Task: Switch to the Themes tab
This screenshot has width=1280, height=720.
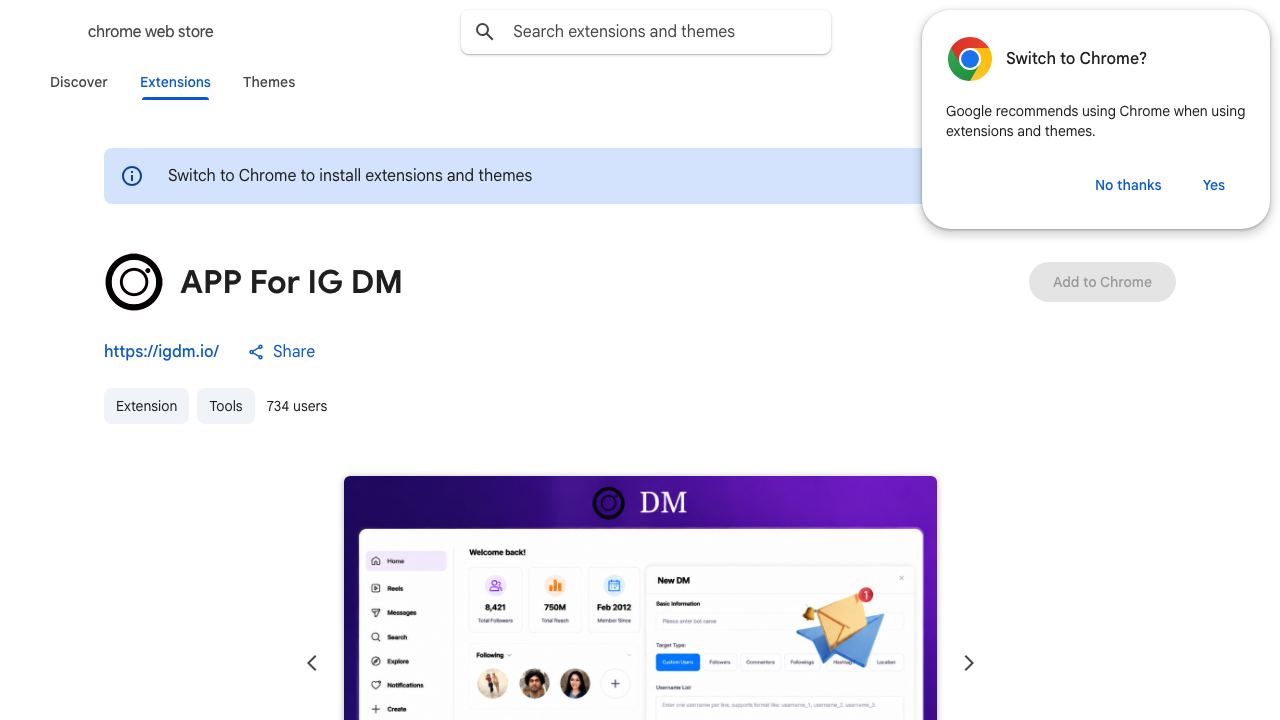Action: click(269, 82)
